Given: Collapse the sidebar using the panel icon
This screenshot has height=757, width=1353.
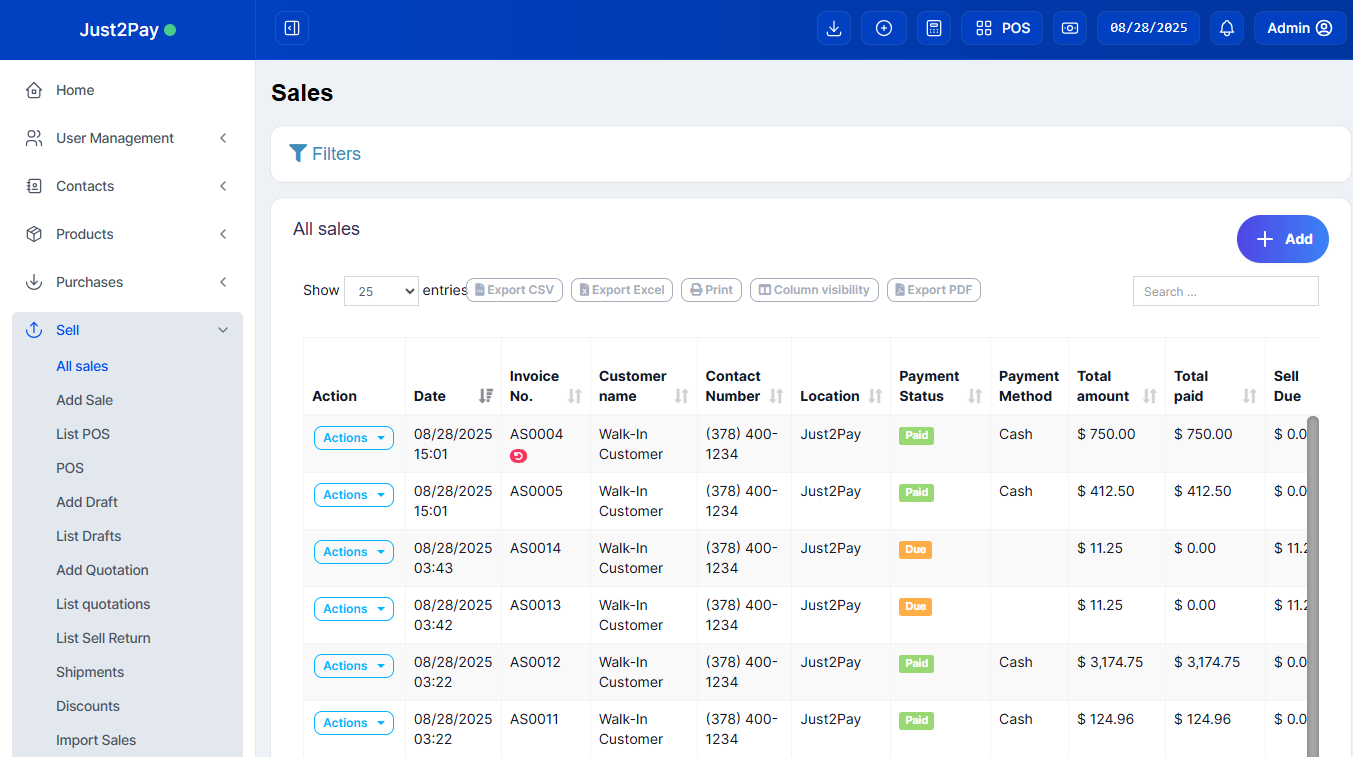Looking at the screenshot, I should click(x=291, y=28).
